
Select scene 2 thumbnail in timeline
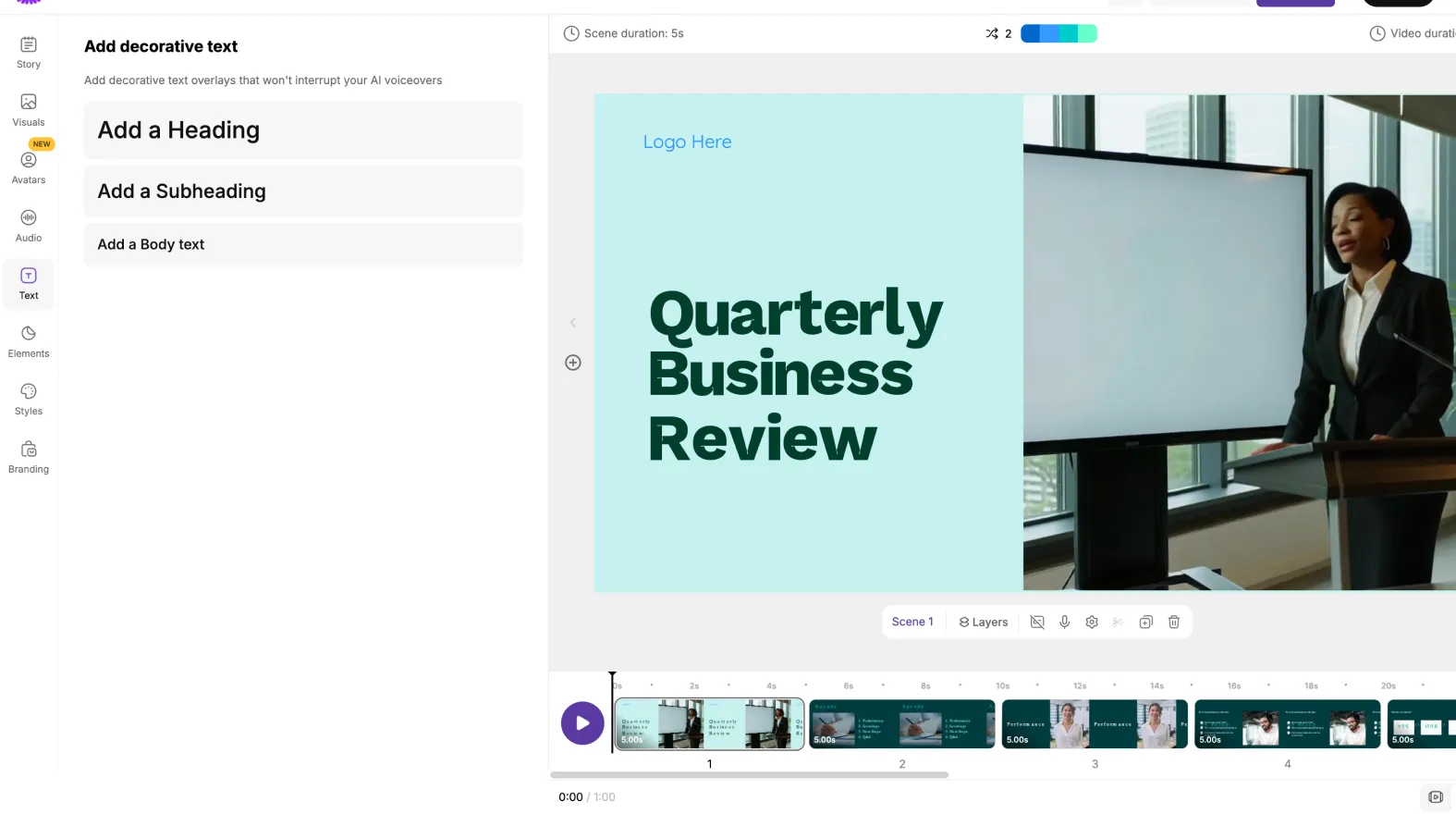click(x=901, y=723)
